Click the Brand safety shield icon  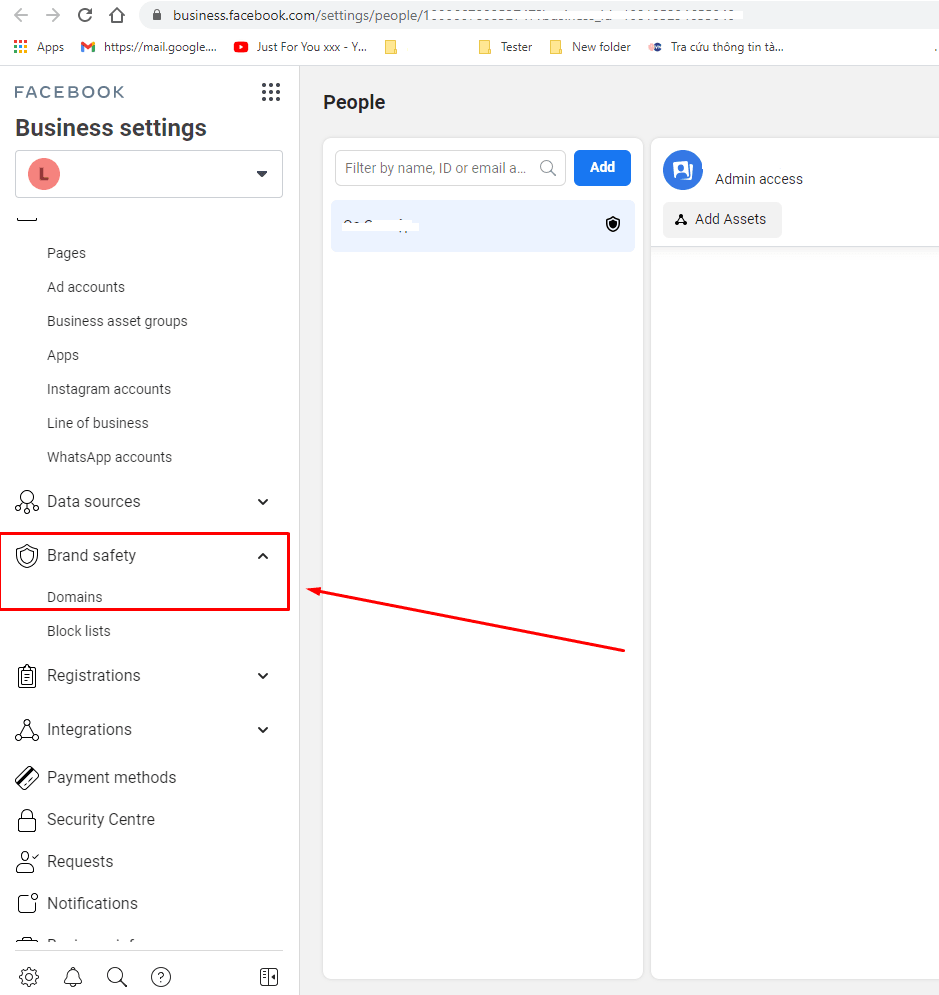click(x=27, y=556)
